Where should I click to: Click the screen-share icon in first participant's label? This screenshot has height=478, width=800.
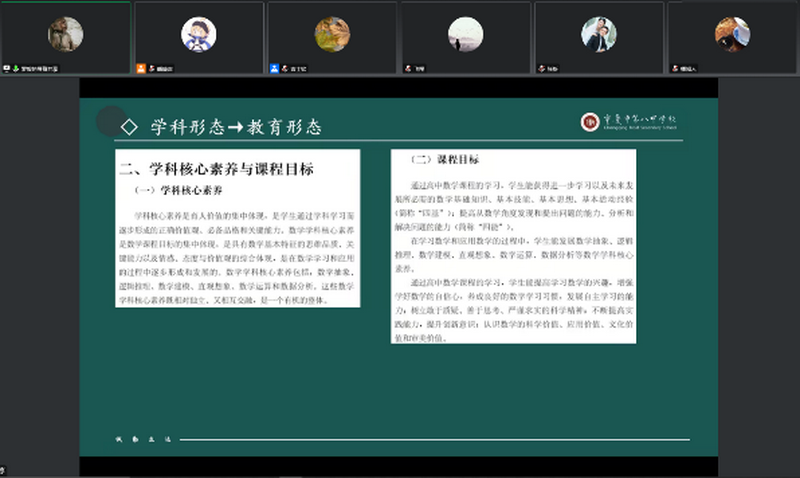(7, 68)
